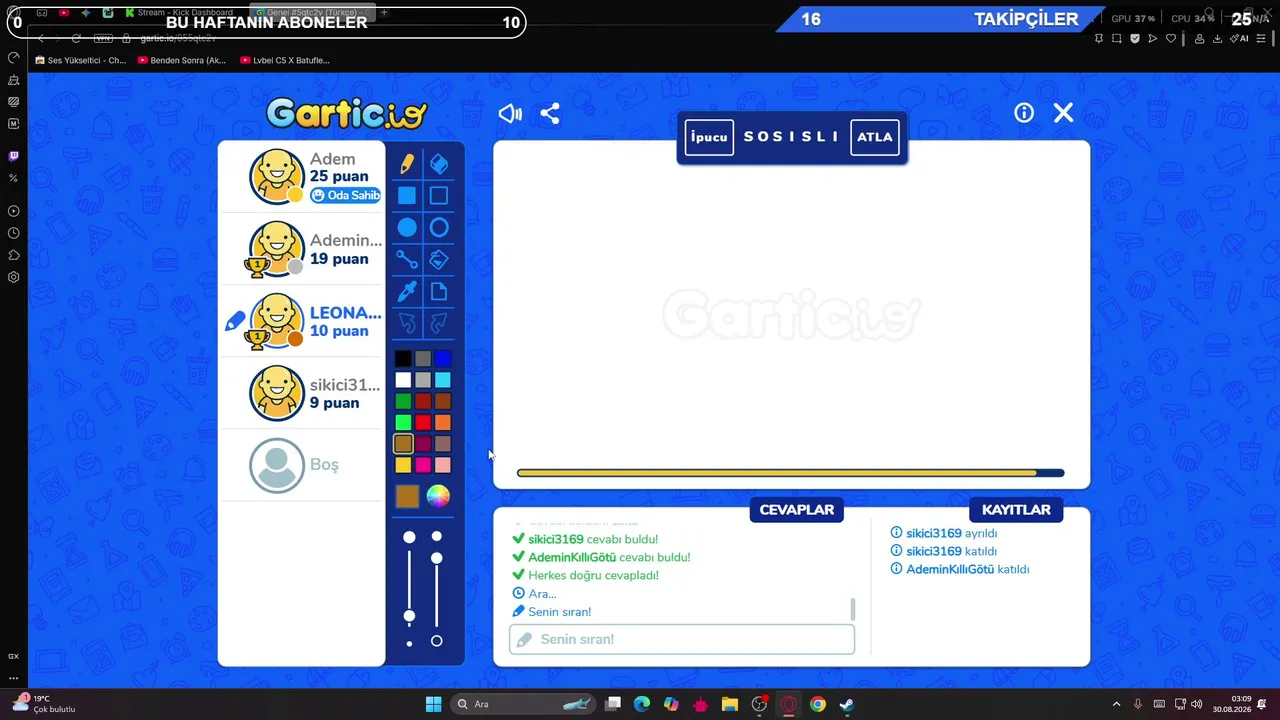1280x720 pixels.
Task: Skip the word with the ATLA button
Action: click(x=875, y=137)
